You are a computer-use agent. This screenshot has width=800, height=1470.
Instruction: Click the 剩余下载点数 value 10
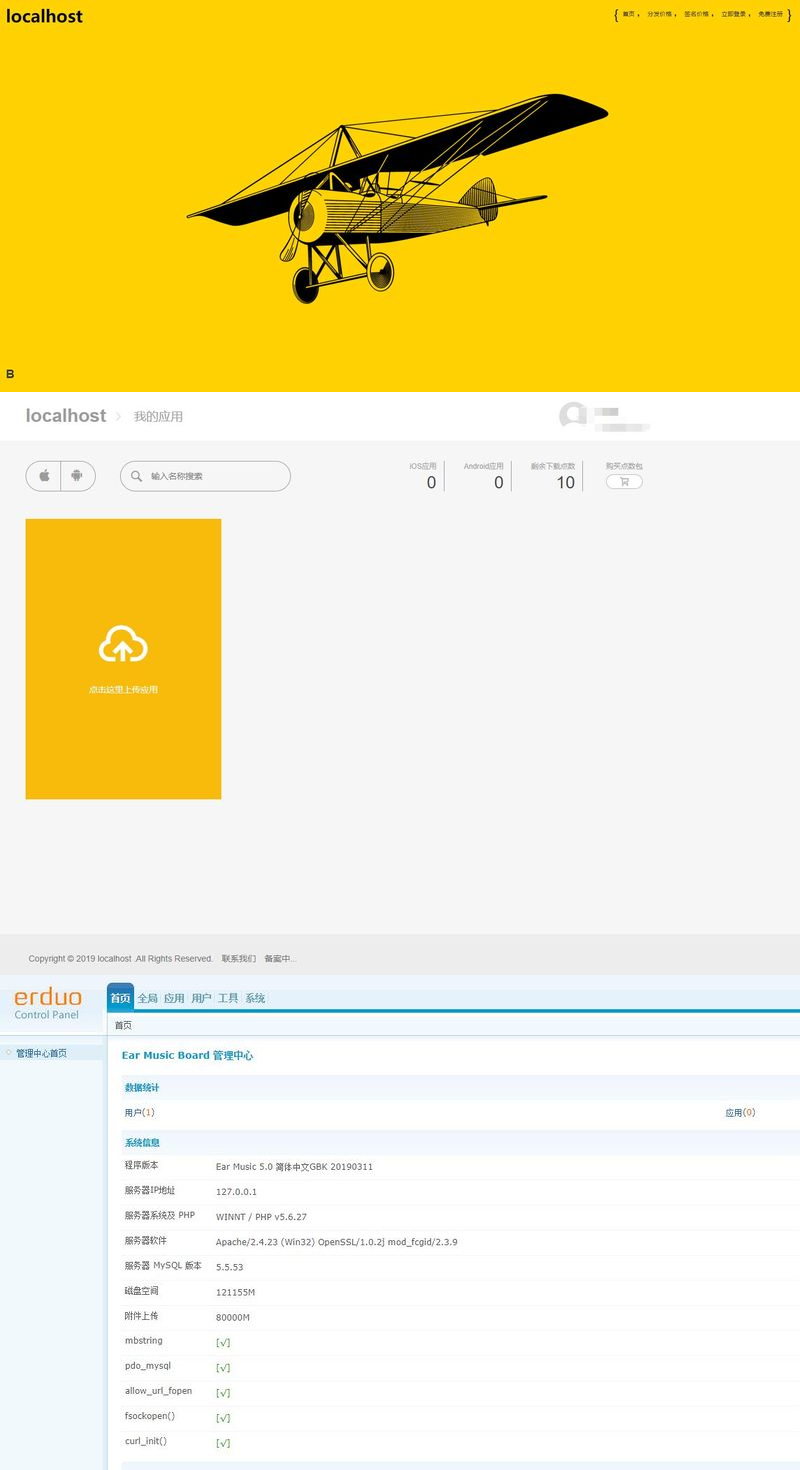pyautogui.click(x=565, y=482)
